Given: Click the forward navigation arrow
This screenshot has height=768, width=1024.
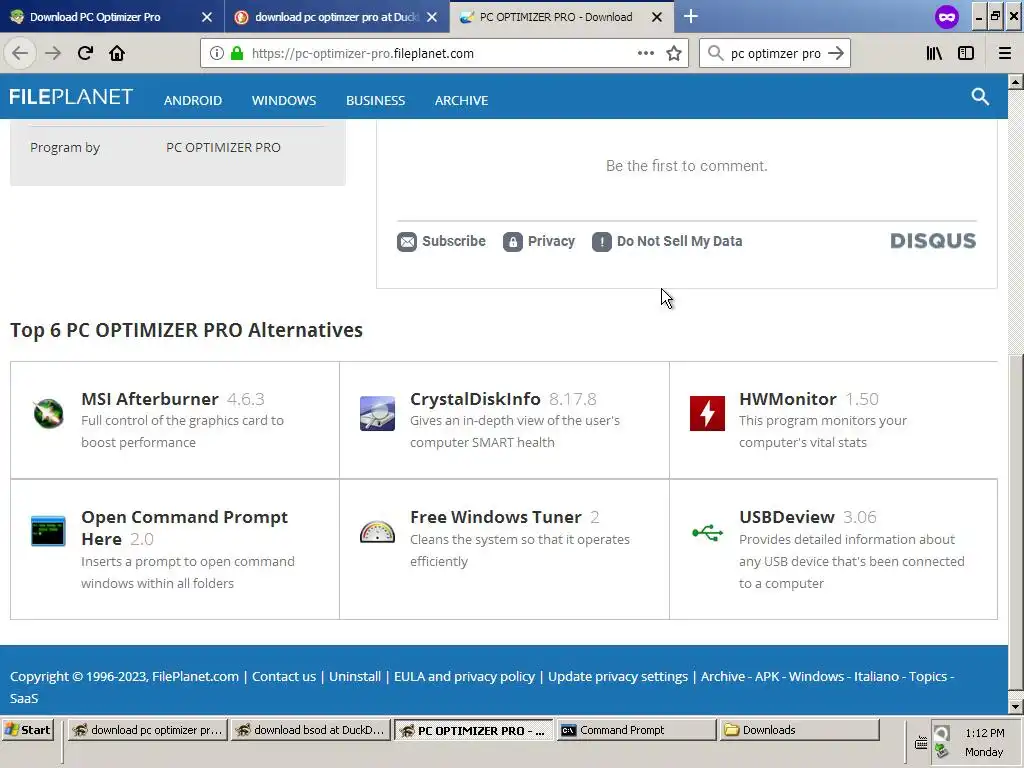Looking at the screenshot, I should [x=53, y=53].
